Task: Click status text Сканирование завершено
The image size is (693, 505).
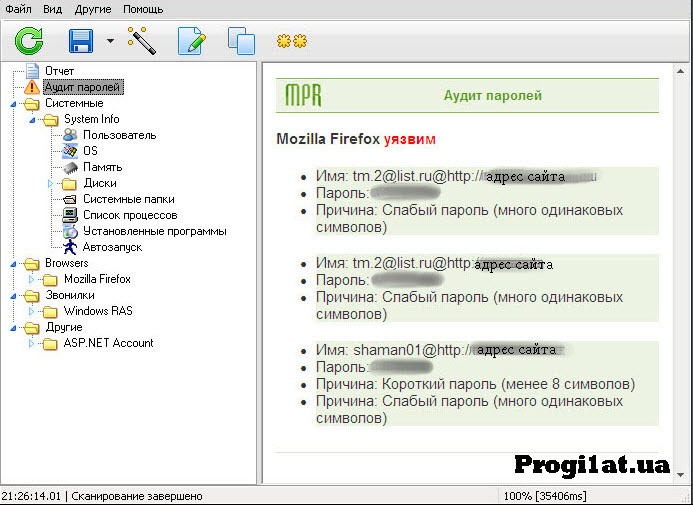Action: [x=137, y=496]
